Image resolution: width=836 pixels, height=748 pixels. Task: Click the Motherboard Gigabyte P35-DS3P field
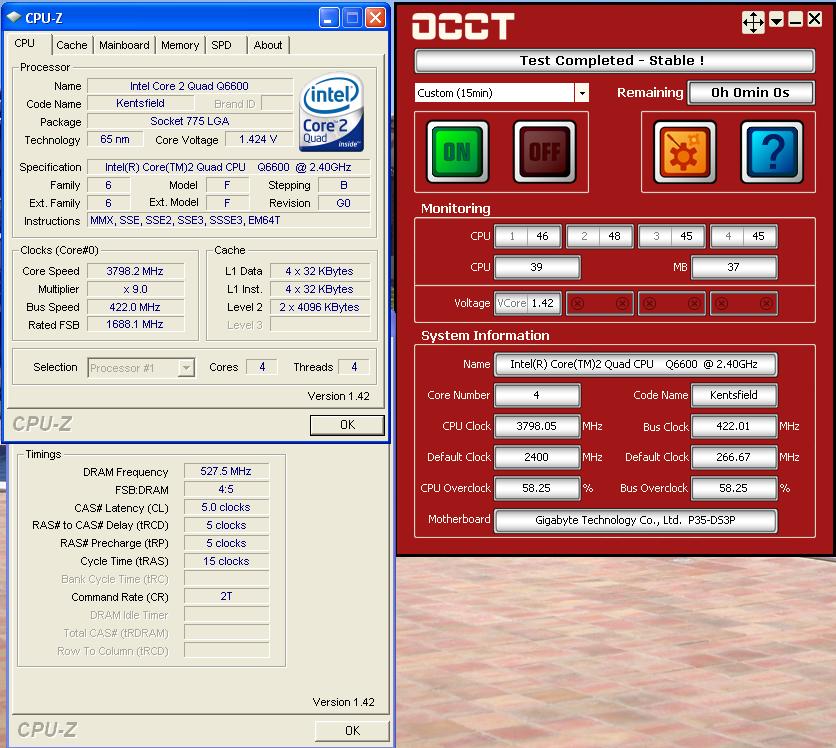pos(636,520)
